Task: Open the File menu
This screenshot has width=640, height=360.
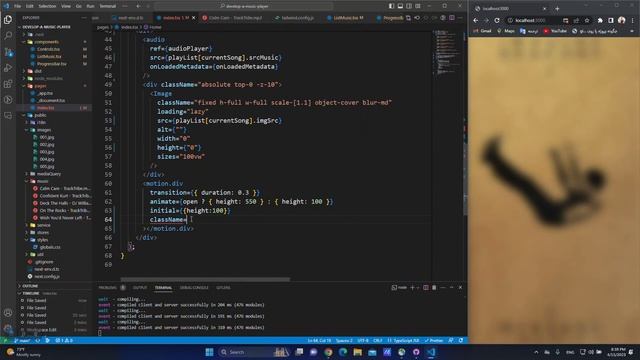Action: coord(18,6)
